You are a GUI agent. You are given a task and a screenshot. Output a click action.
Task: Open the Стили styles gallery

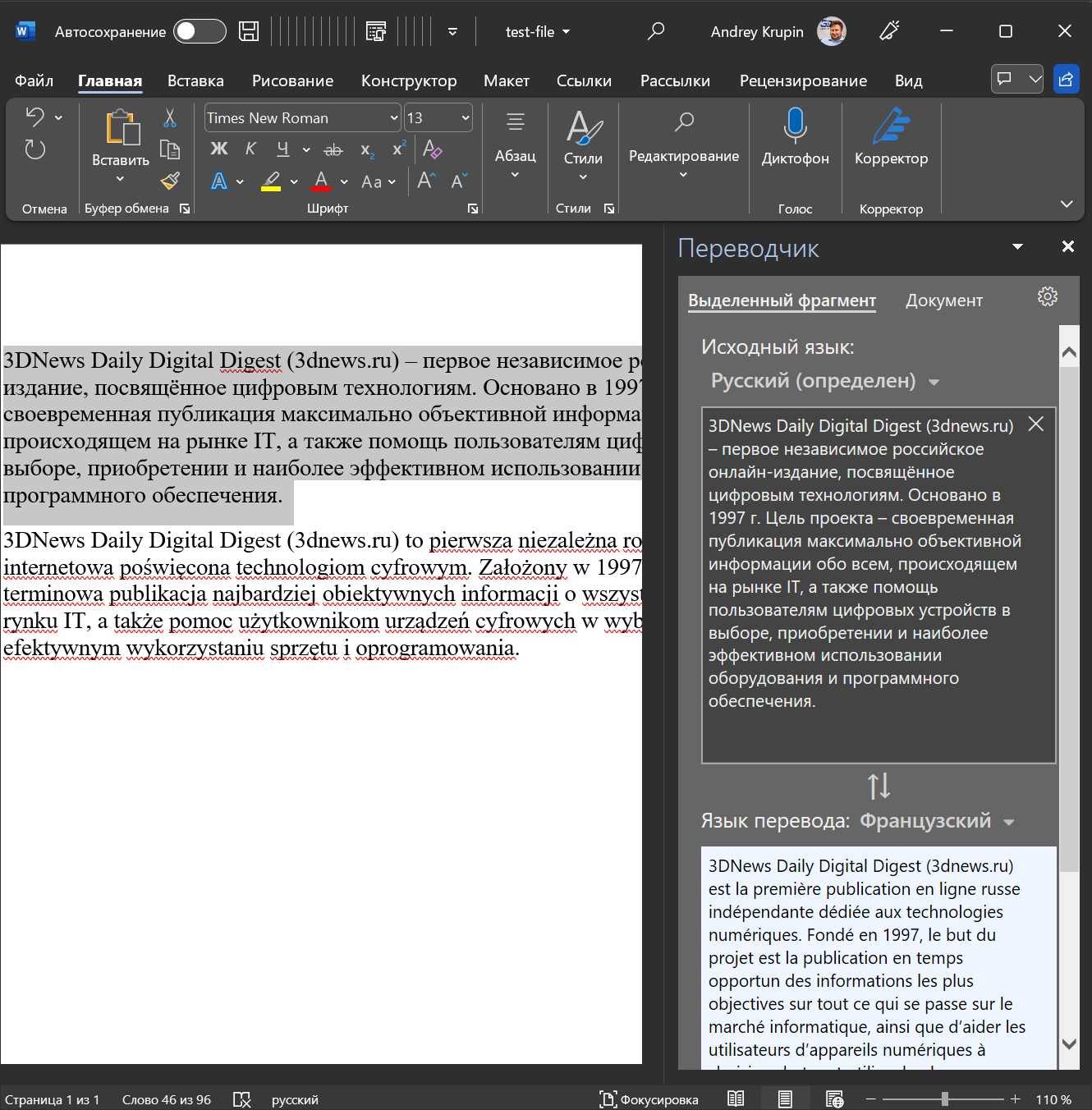[x=583, y=145]
